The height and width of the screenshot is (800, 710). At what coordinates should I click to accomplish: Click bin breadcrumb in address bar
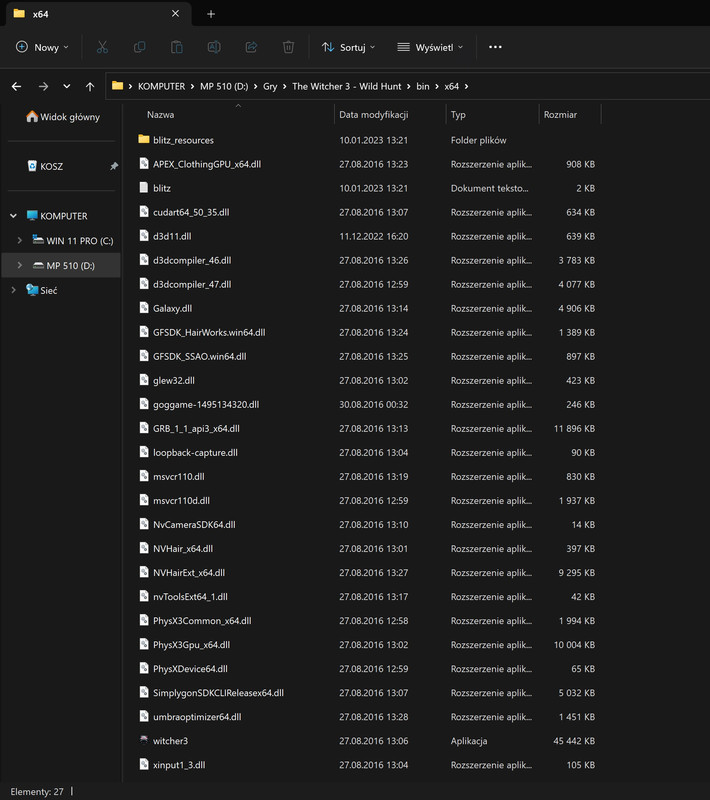coord(422,86)
